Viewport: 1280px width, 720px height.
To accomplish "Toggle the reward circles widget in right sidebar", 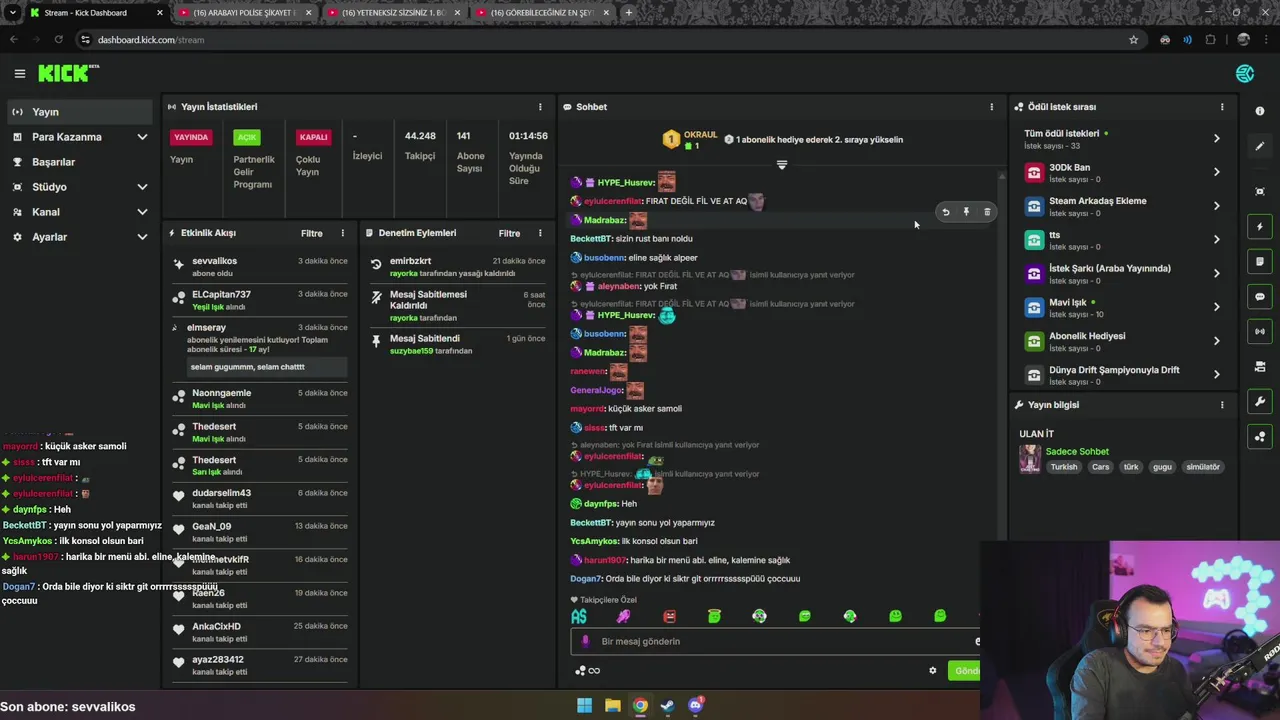I will point(1259,436).
